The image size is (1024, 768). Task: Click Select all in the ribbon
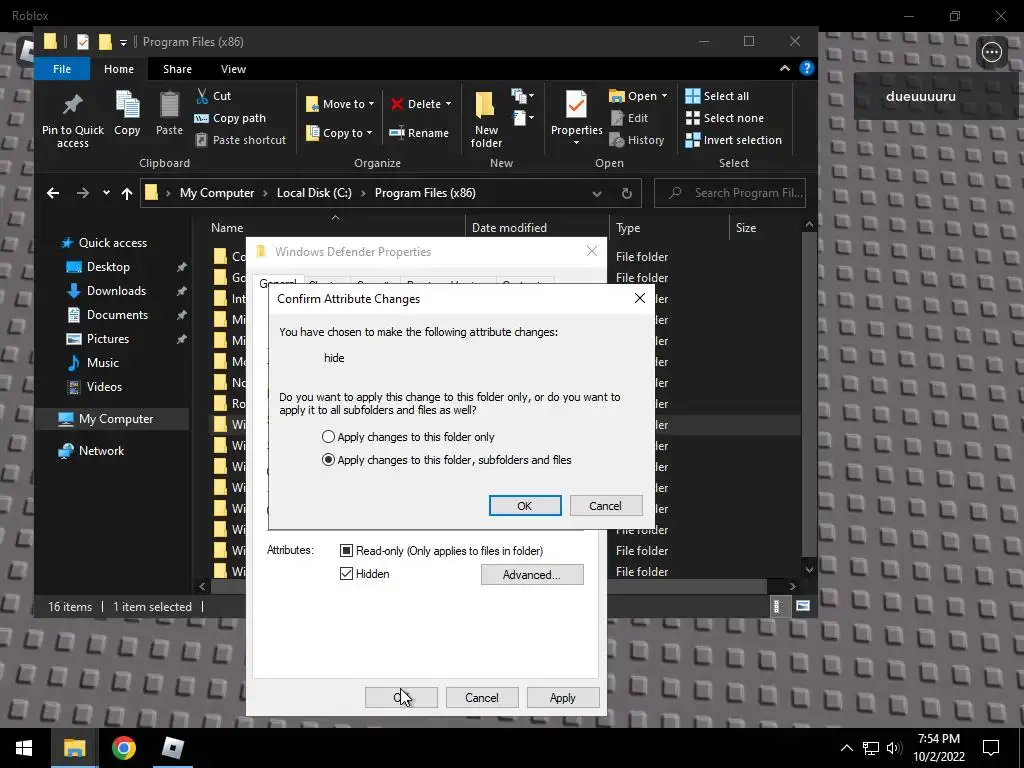pos(717,96)
